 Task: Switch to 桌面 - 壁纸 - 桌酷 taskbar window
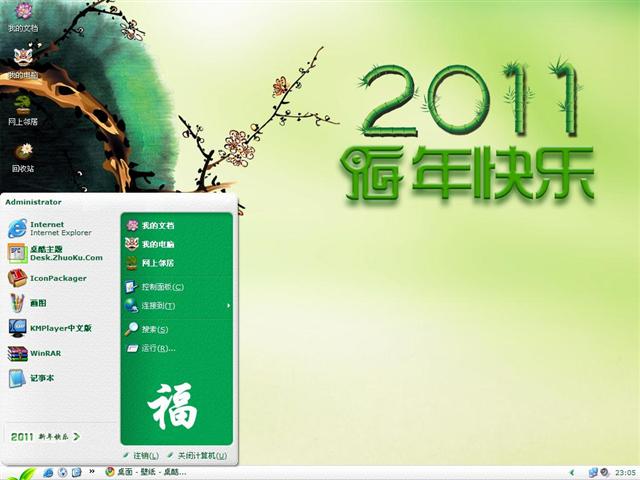(146, 472)
